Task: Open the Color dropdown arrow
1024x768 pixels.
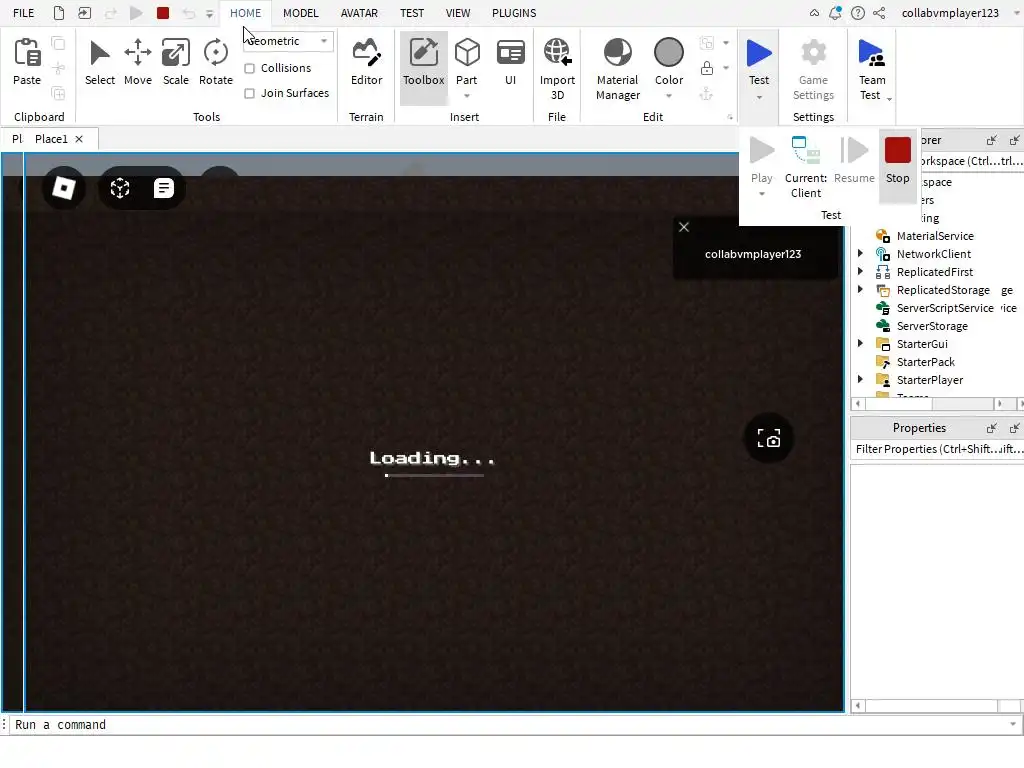Action: (x=669, y=96)
